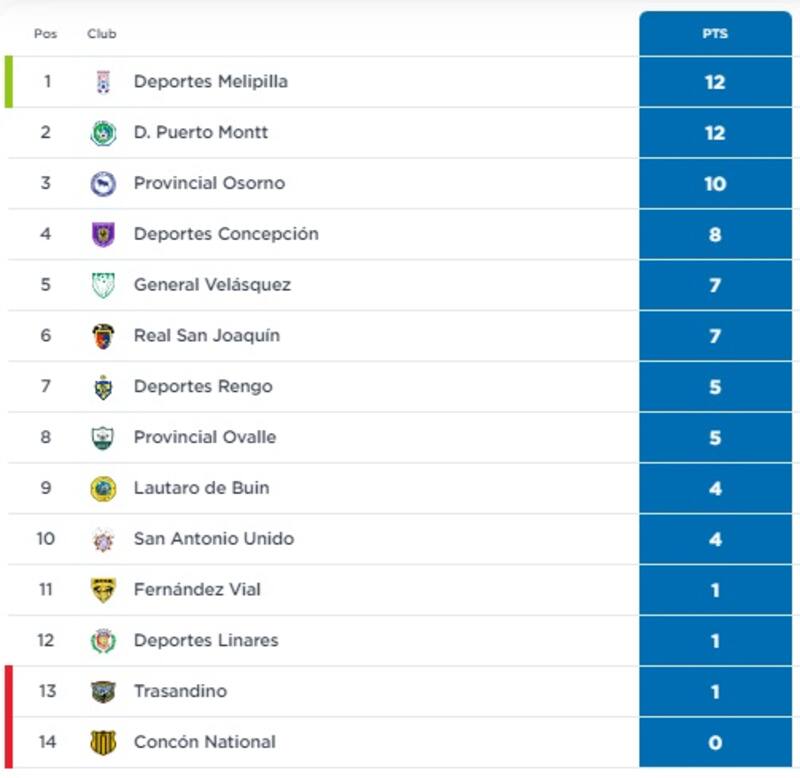The height and width of the screenshot is (778, 800).
Task: Open the Concón National club badge
Action: coord(105,742)
